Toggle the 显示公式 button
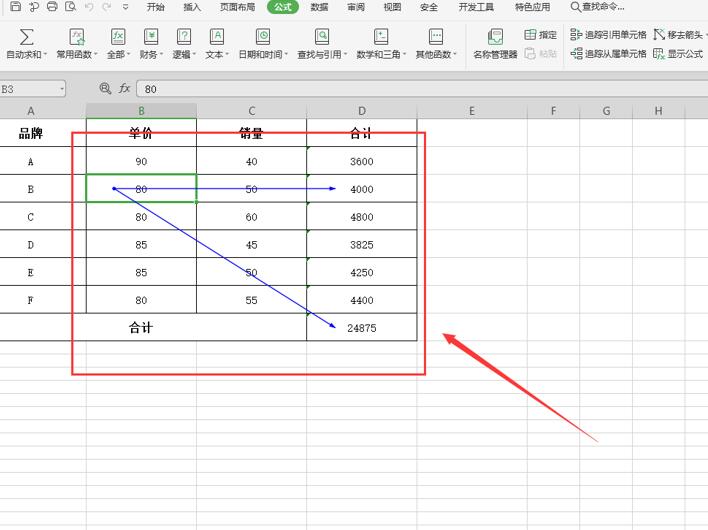 point(679,54)
